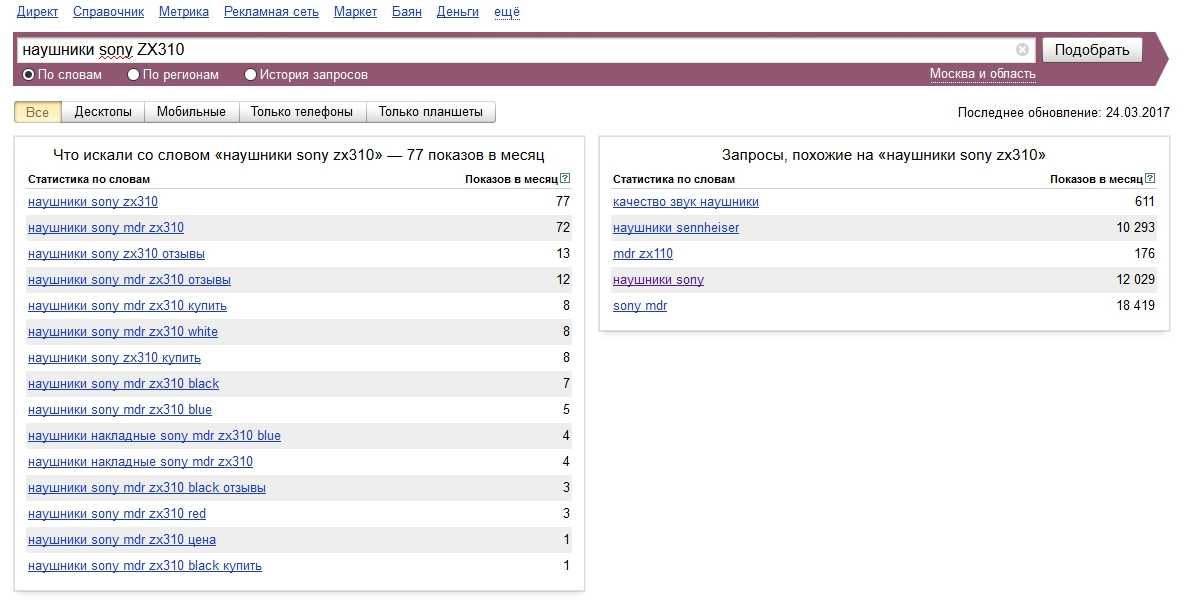Viewport: 1185px width, 603px height.
Task: Switch to the 'Только планшеты' tab
Action: click(x=430, y=112)
